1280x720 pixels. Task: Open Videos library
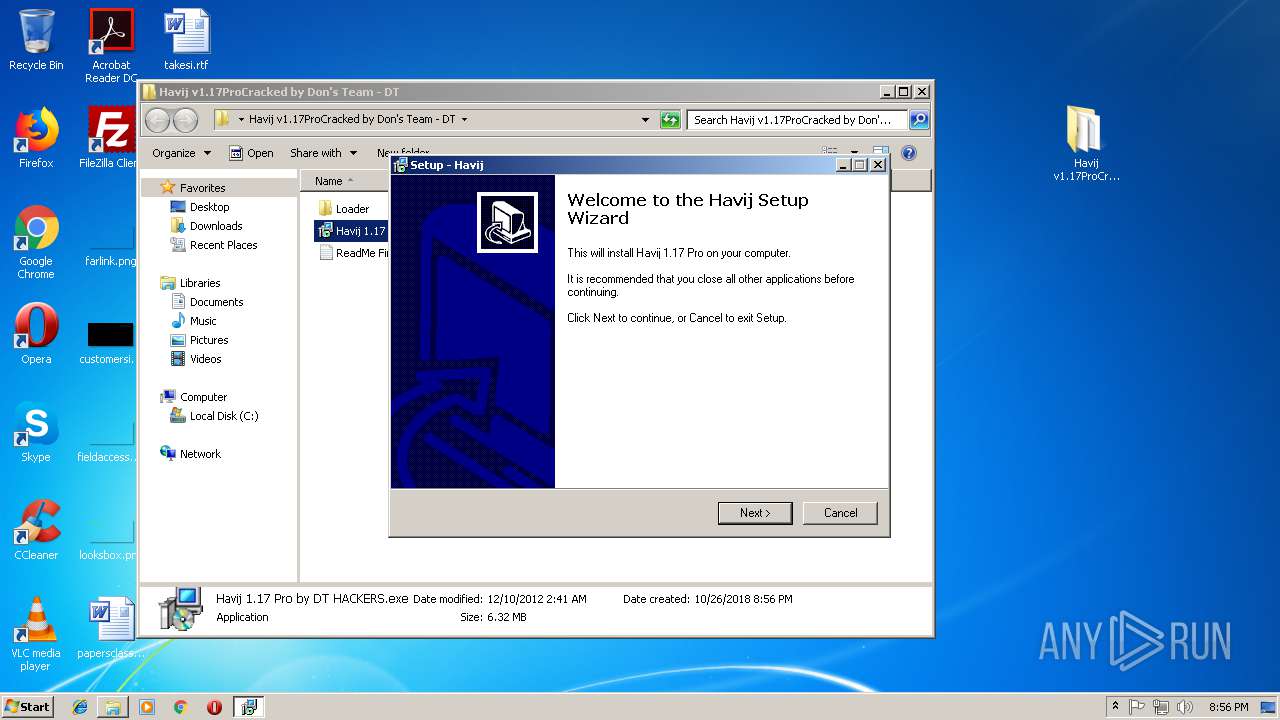pos(205,359)
